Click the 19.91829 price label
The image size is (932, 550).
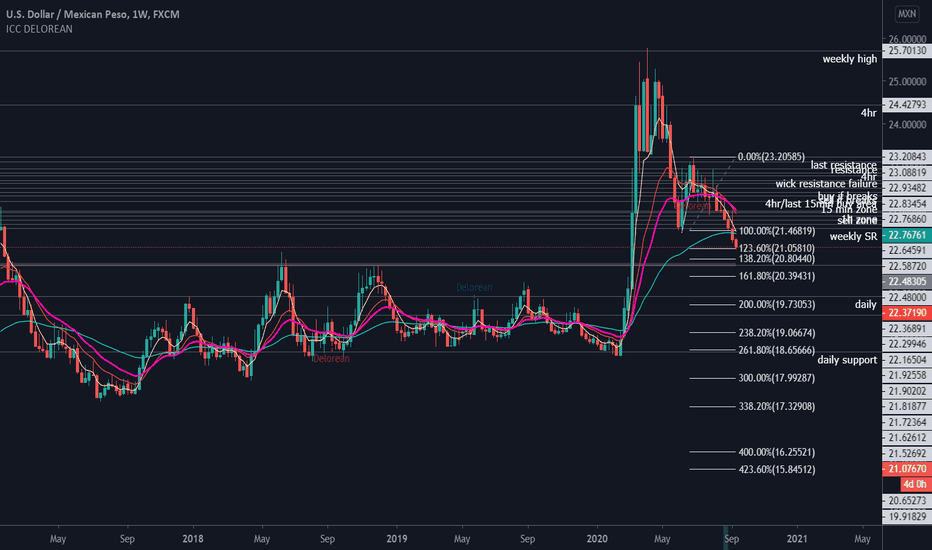[907, 516]
